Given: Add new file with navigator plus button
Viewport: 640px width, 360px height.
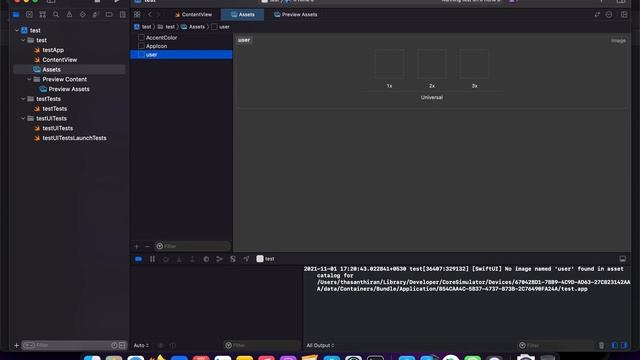Looking at the screenshot, I should [16, 345].
